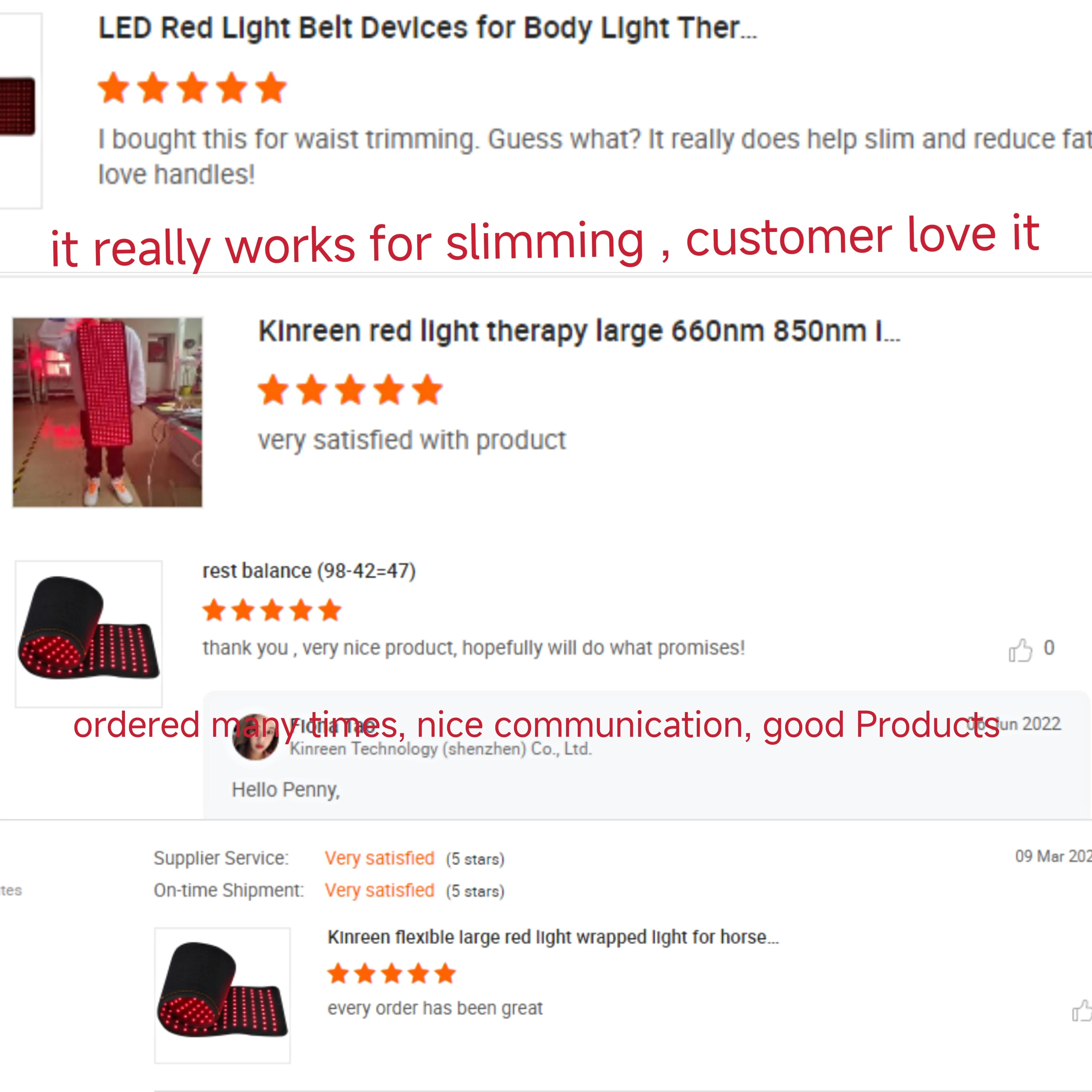
Task: Open 'Kinreen flexible large red light wrapped light' link
Action: [553, 937]
